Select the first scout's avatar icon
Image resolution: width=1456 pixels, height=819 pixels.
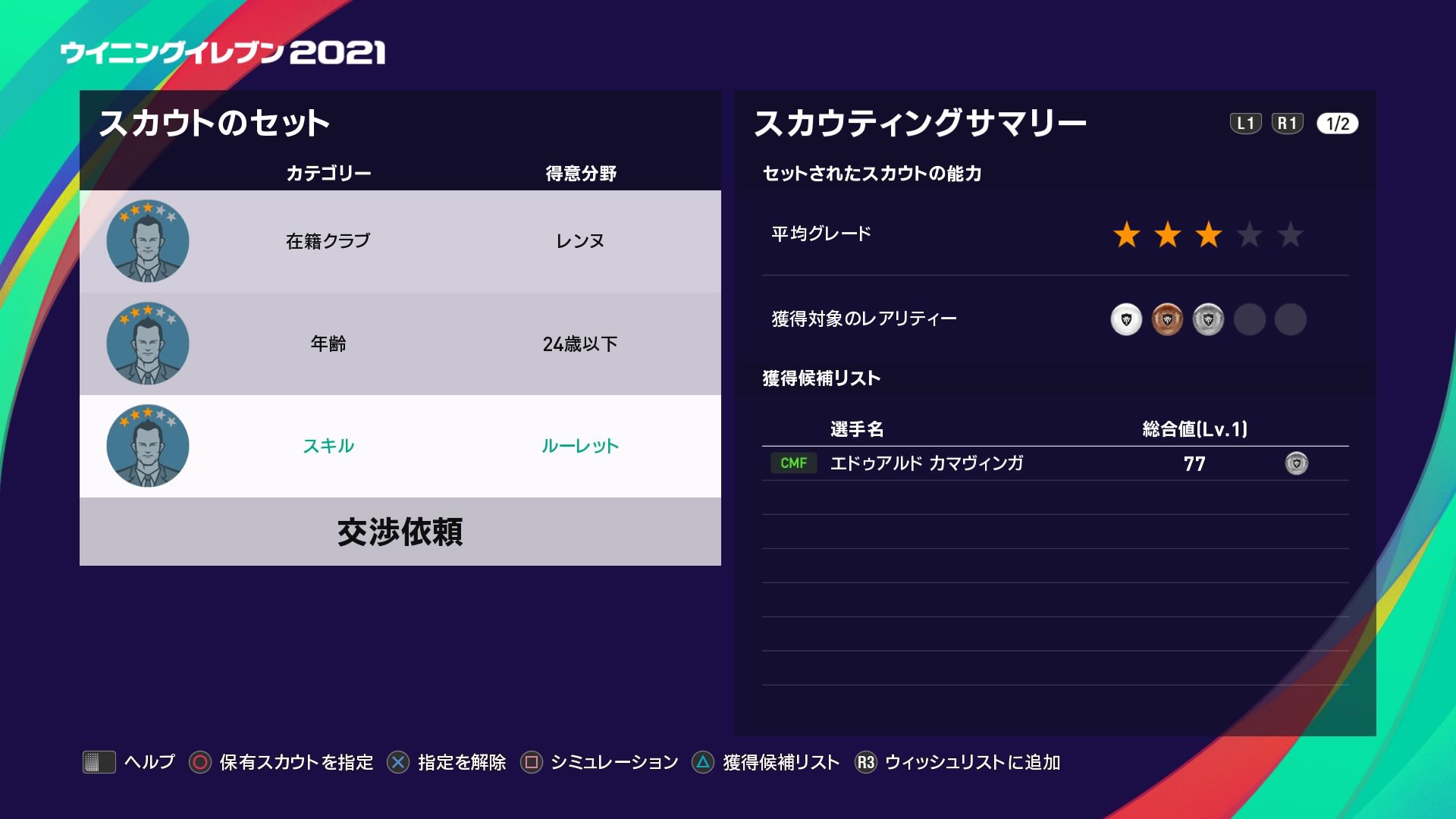click(148, 240)
